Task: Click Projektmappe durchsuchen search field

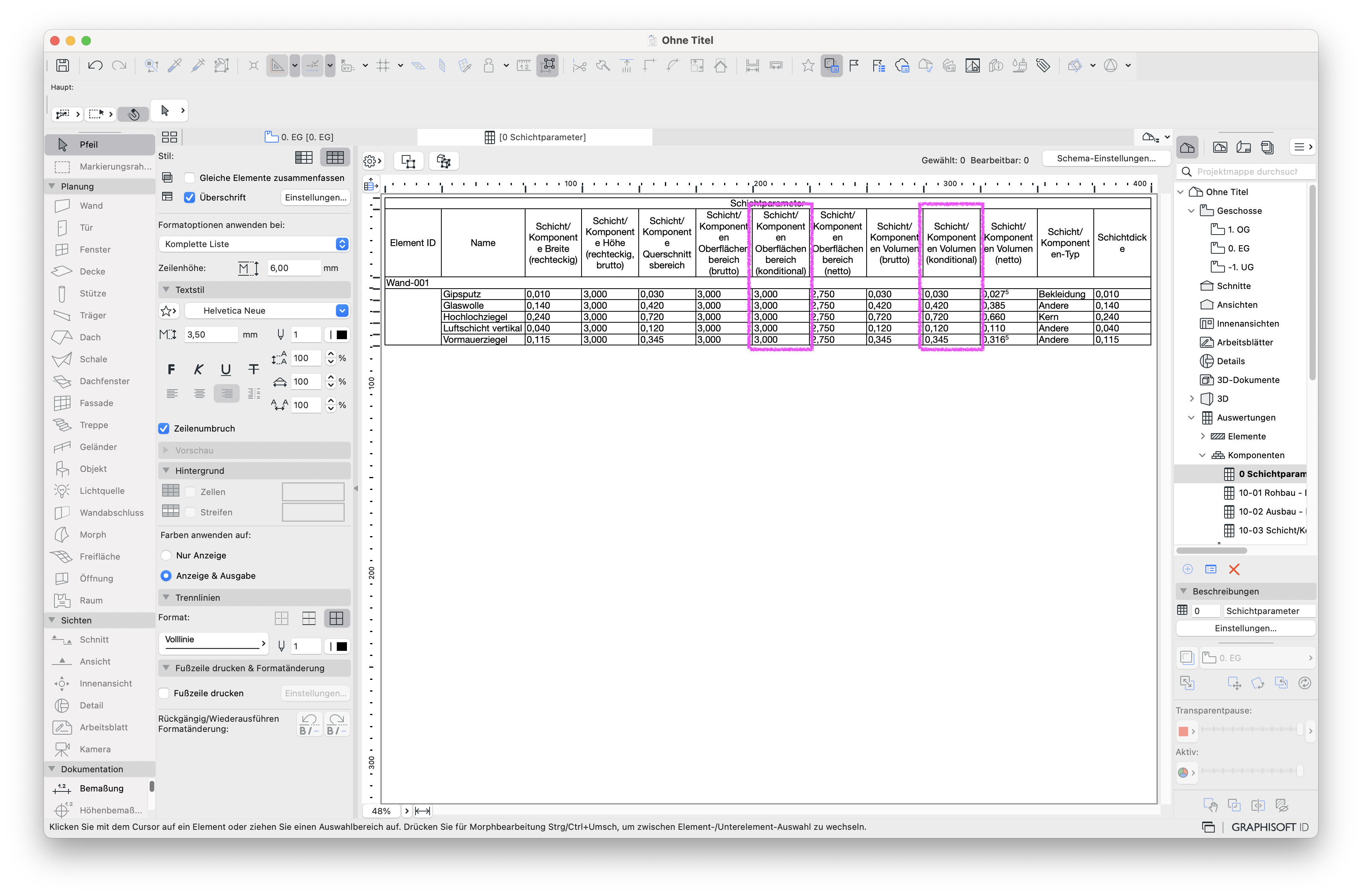Action: (x=1246, y=172)
